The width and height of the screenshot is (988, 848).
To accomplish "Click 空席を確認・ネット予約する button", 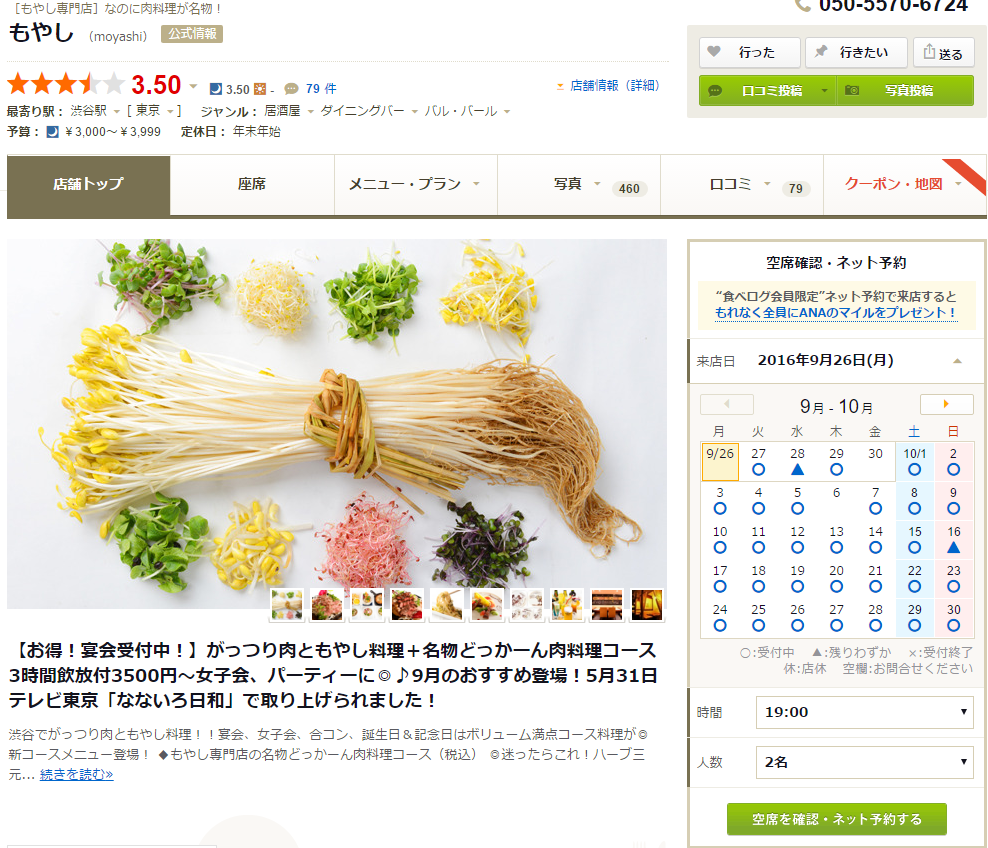I will pos(837,819).
